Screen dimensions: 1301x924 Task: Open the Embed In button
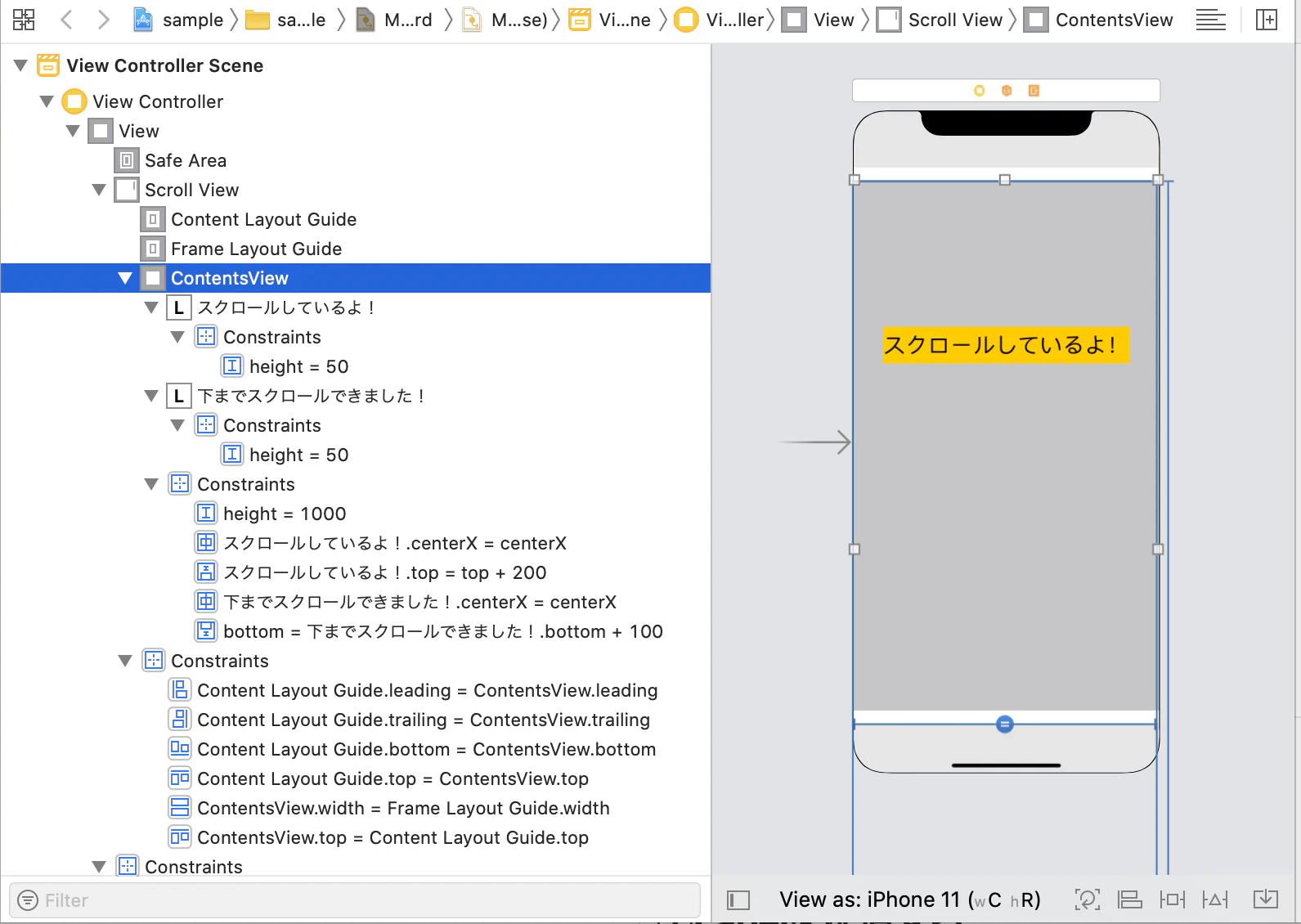[x=1265, y=899]
